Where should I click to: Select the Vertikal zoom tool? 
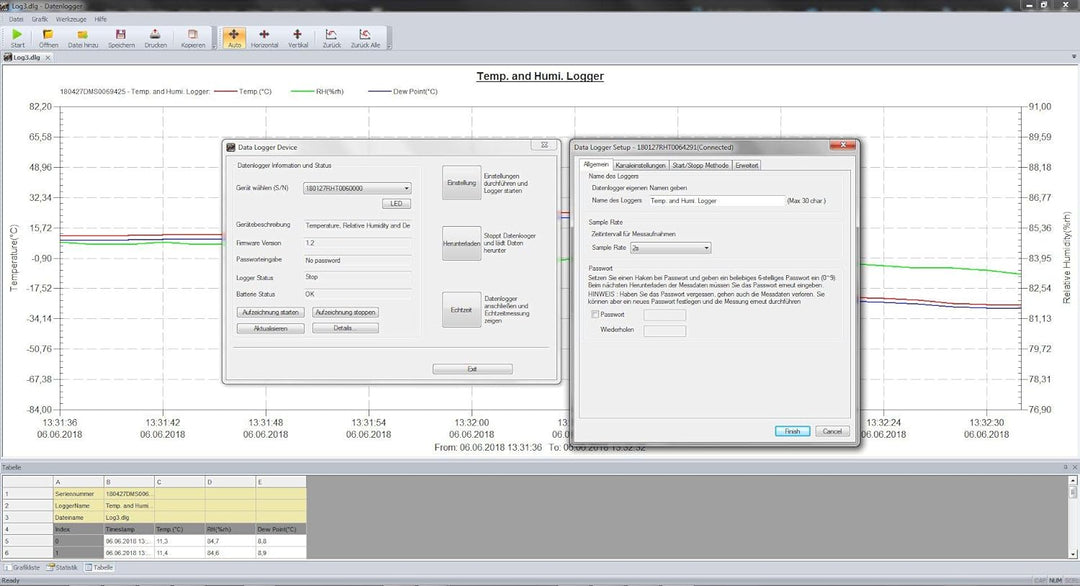tap(298, 37)
